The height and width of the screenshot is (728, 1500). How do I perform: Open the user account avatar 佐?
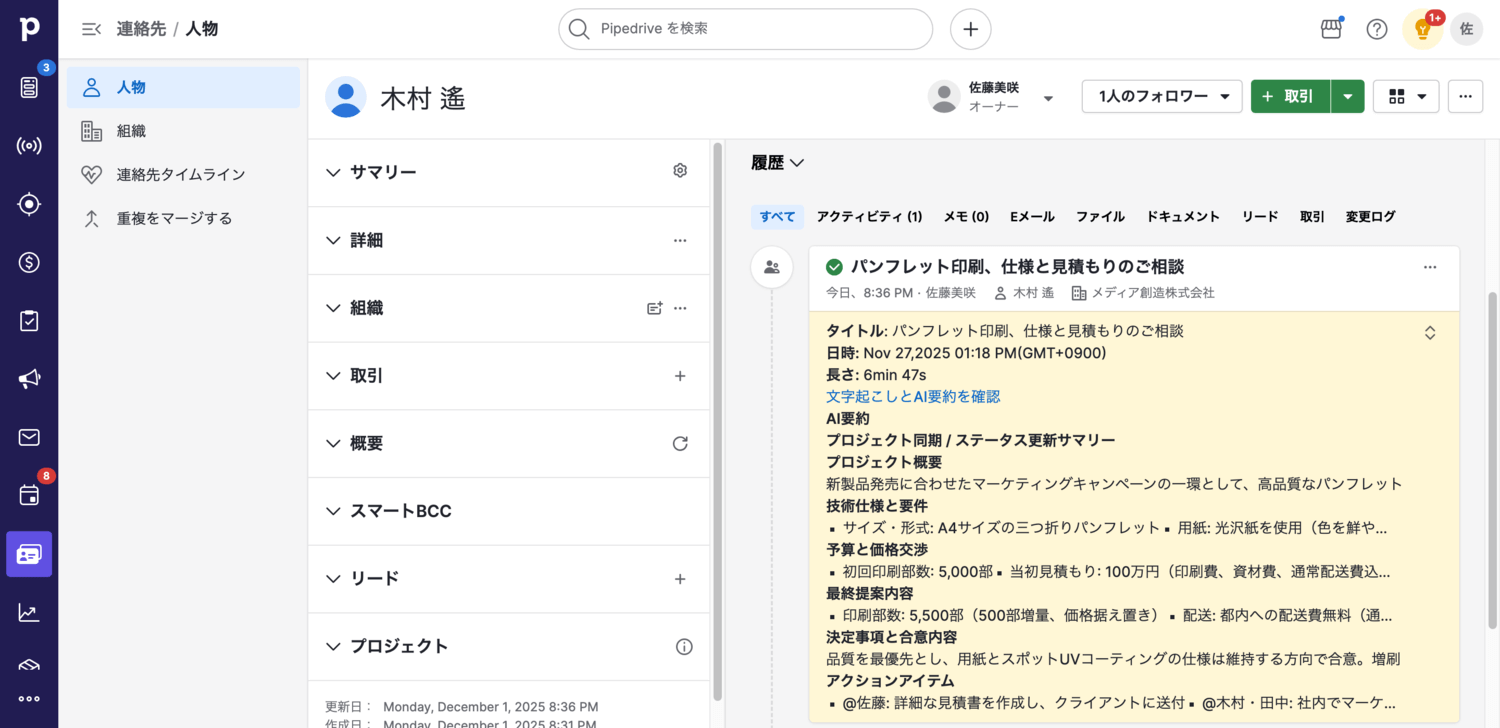(x=1467, y=29)
